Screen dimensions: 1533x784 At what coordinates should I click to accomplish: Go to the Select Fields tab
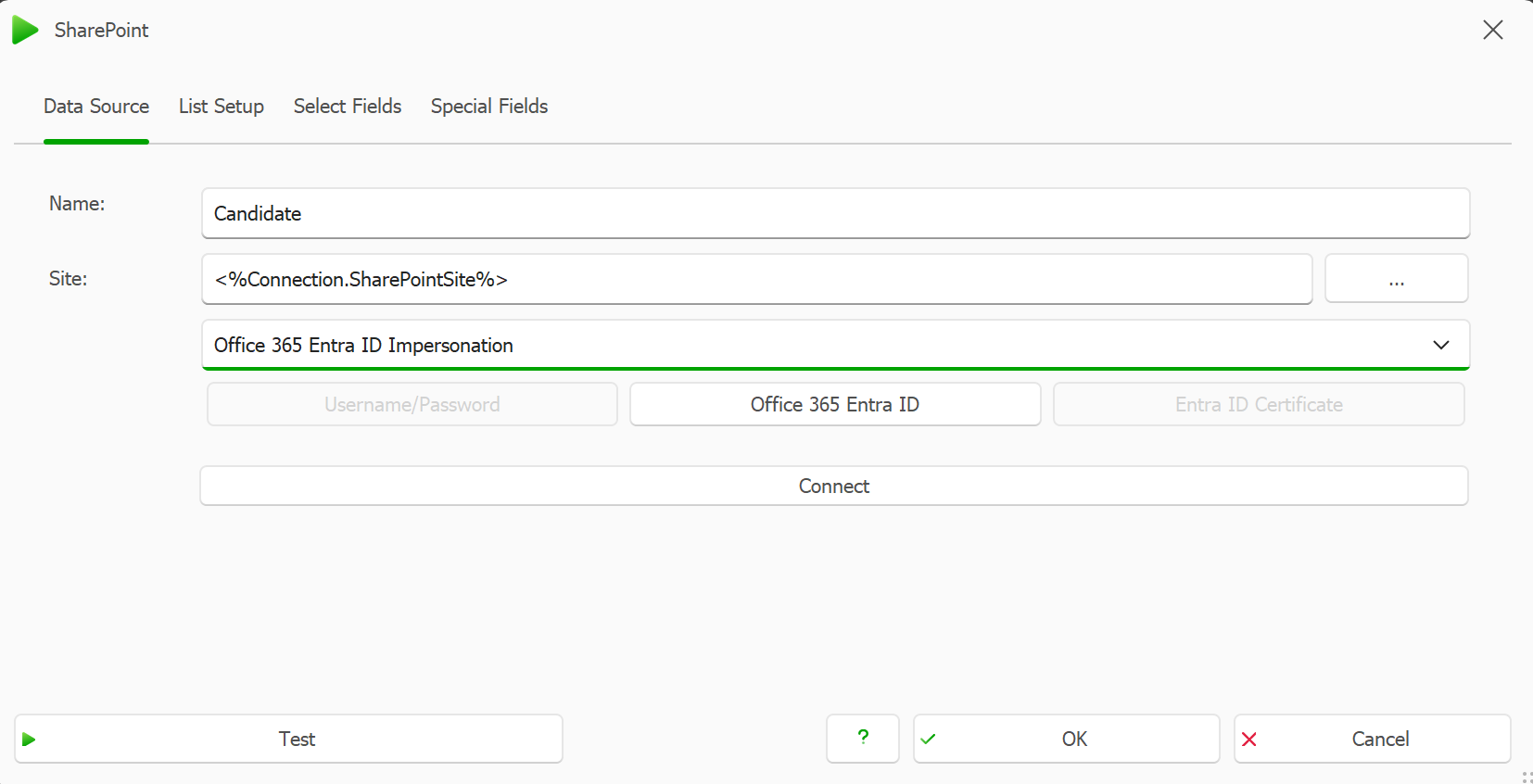[348, 107]
